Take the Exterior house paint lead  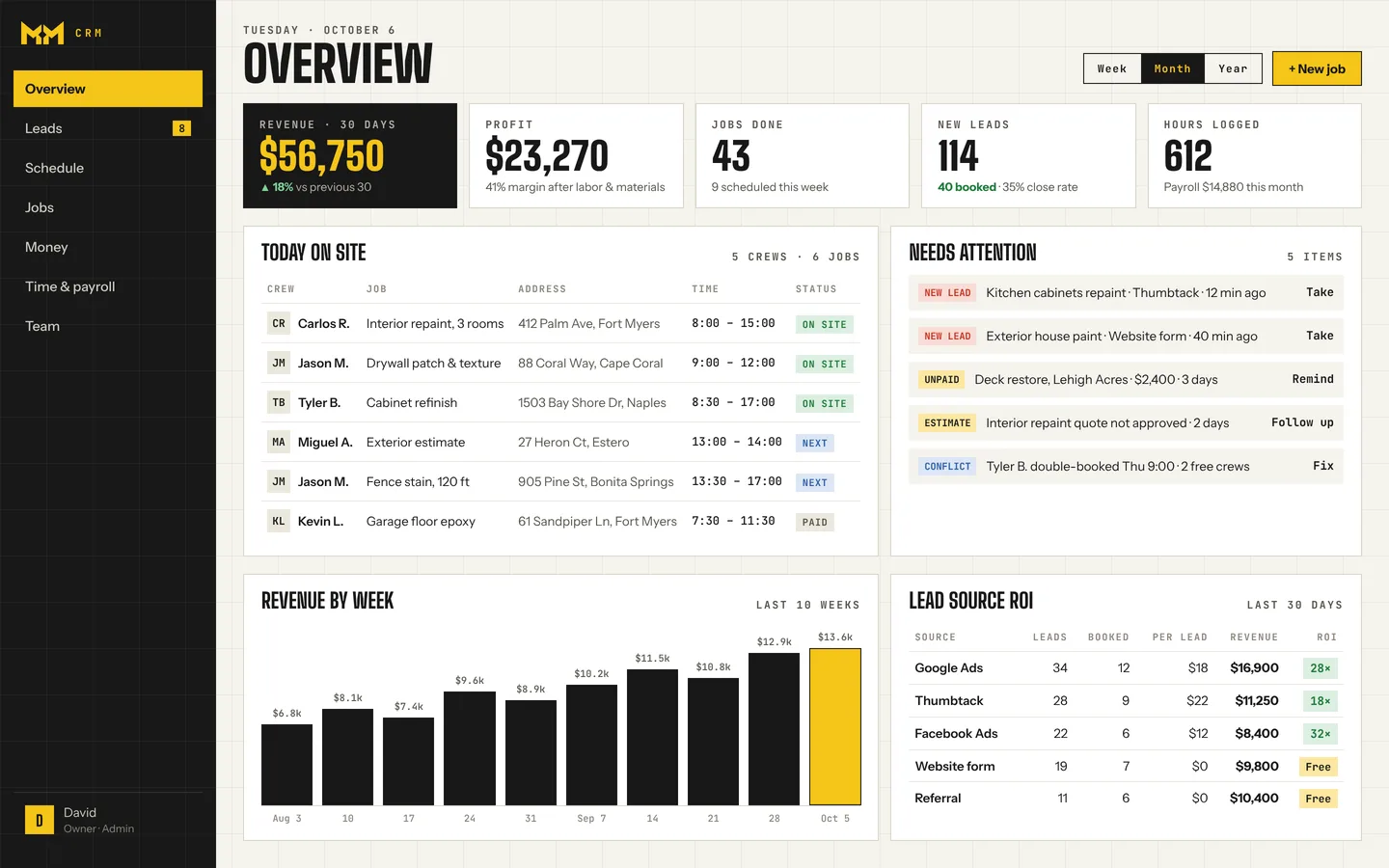click(1320, 336)
